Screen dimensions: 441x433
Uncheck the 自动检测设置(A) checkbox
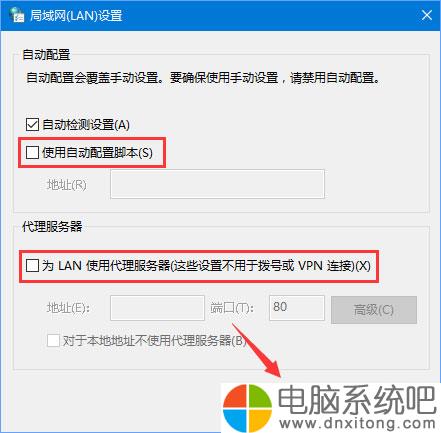click(32, 125)
